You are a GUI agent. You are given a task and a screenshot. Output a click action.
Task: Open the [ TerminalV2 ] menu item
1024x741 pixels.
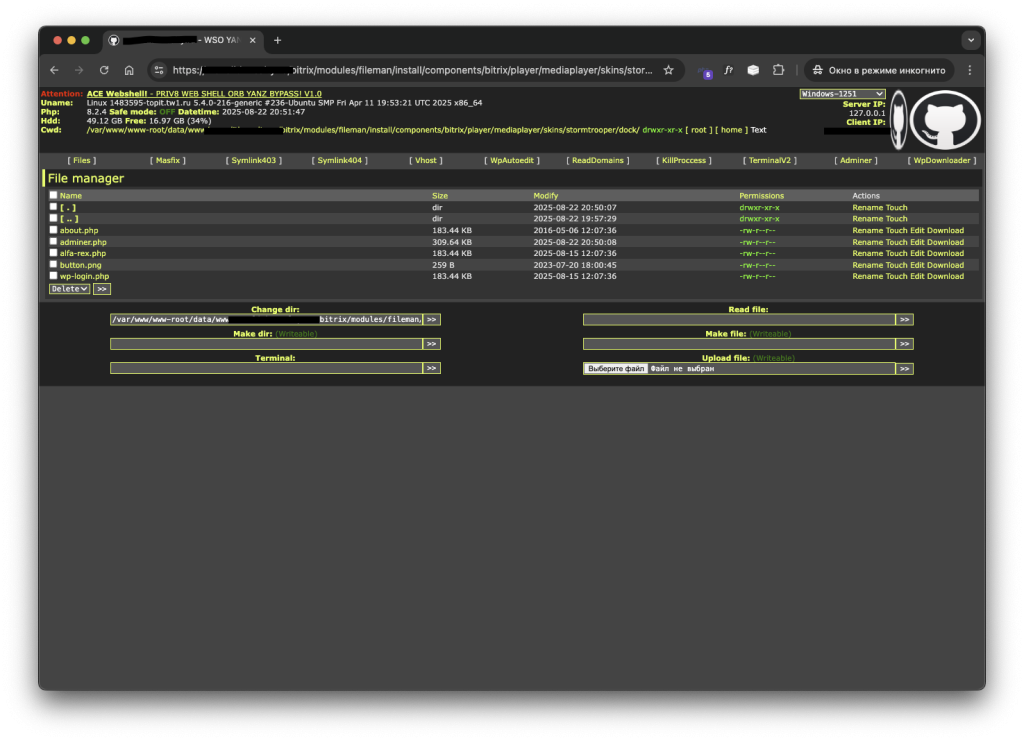click(x=769, y=161)
